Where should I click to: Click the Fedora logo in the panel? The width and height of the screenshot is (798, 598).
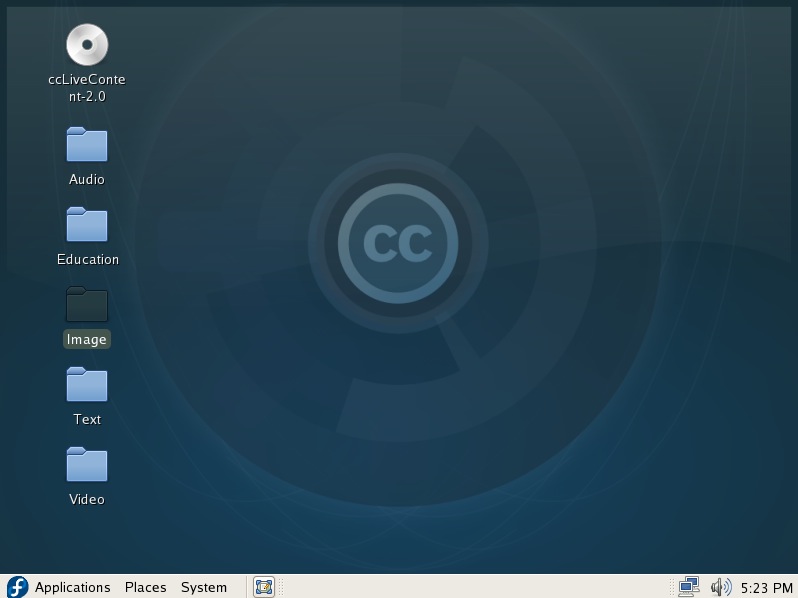click(x=17, y=587)
